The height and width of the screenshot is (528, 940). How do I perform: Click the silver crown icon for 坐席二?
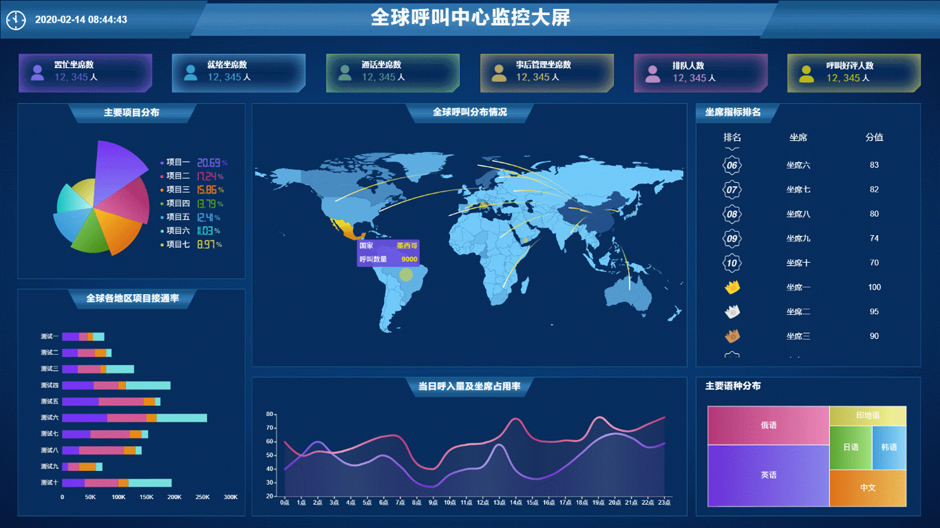(x=732, y=312)
